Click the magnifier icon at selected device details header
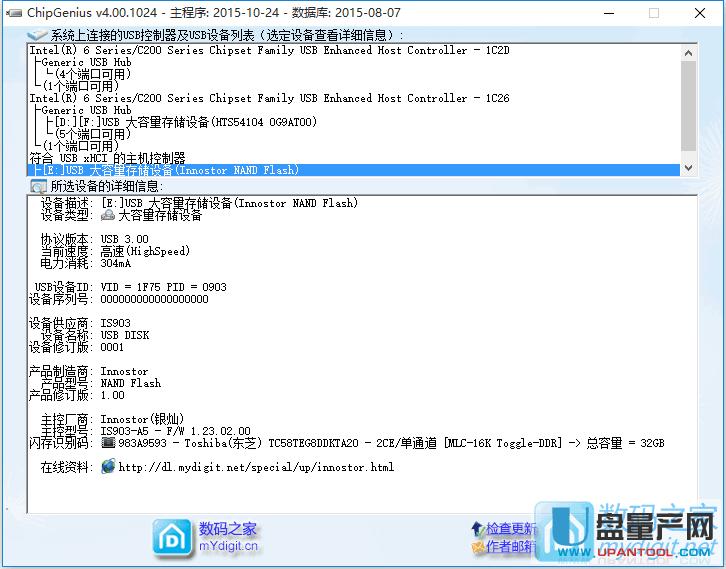The height and width of the screenshot is (569, 726). pyautogui.click(x=38, y=186)
